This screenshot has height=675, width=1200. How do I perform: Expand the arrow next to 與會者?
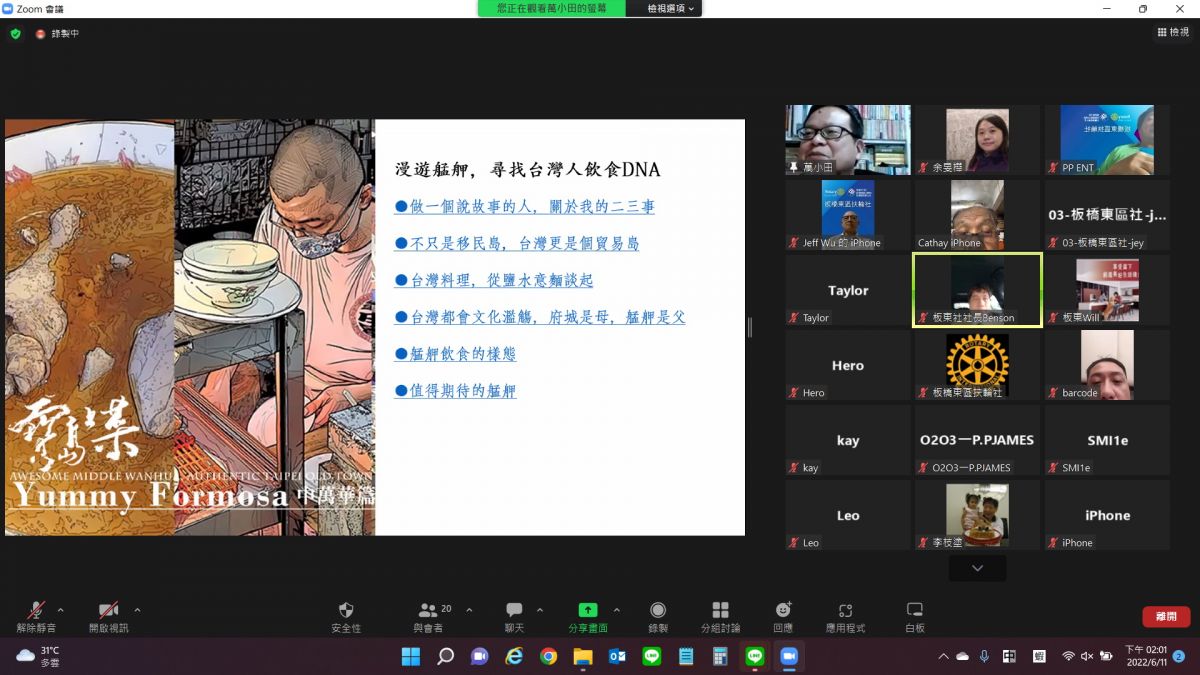[469, 609]
